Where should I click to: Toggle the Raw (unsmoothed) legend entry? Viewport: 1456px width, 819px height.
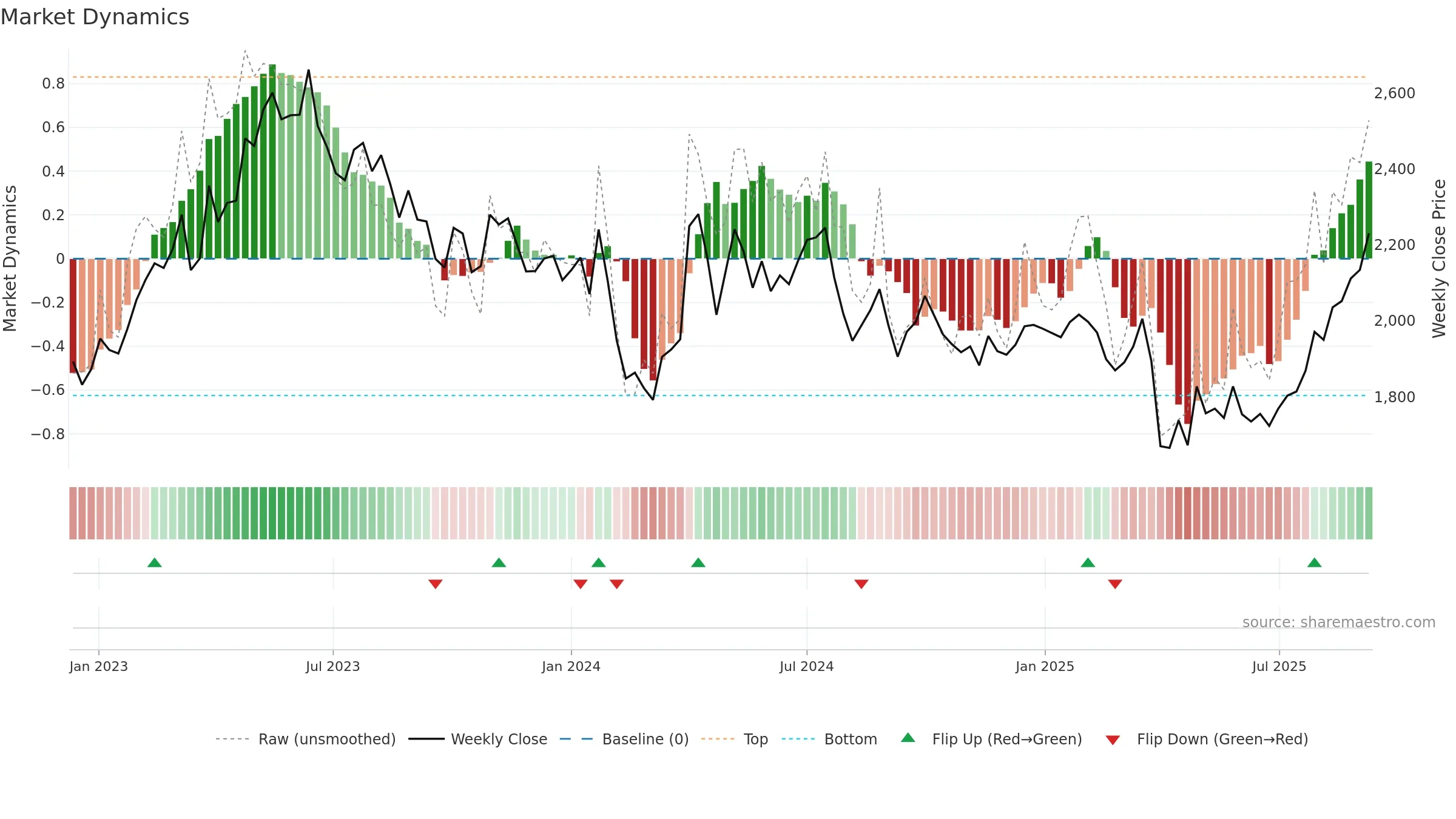tap(305, 739)
